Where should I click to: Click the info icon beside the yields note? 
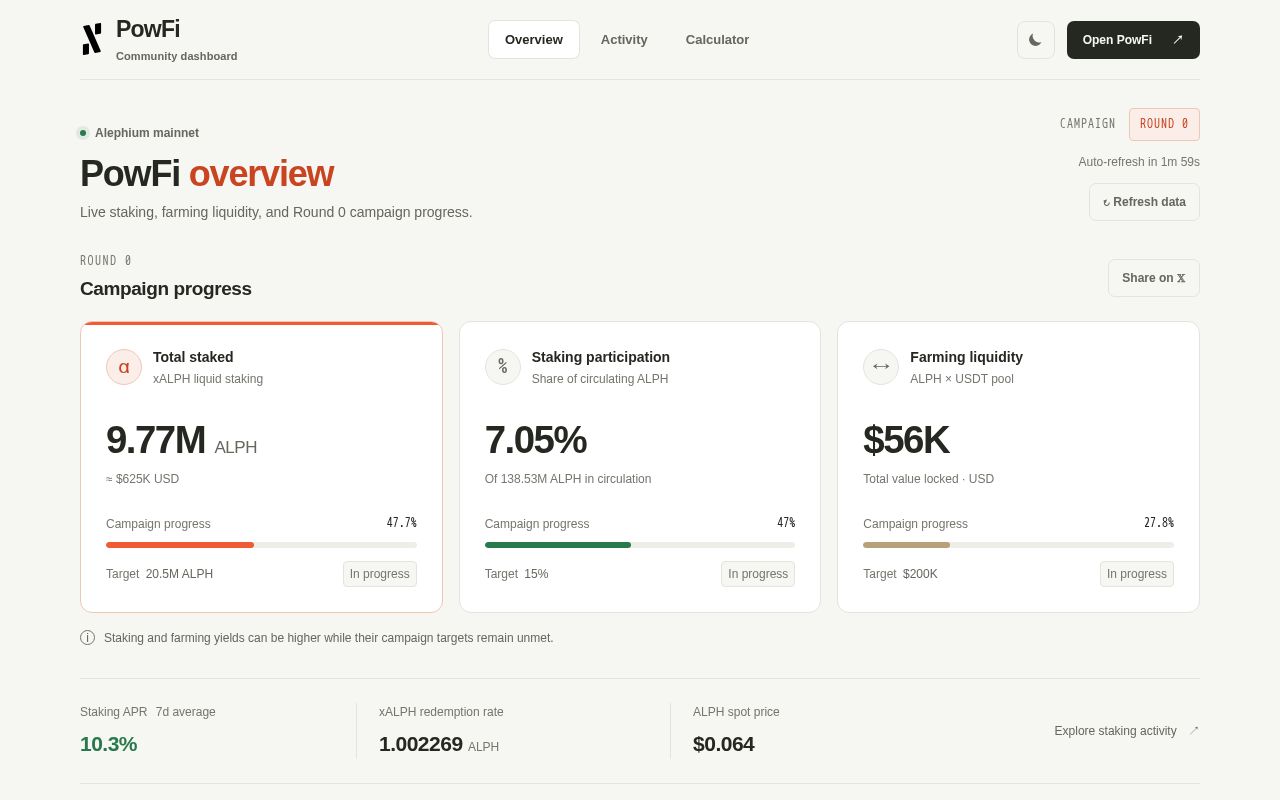click(87, 638)
